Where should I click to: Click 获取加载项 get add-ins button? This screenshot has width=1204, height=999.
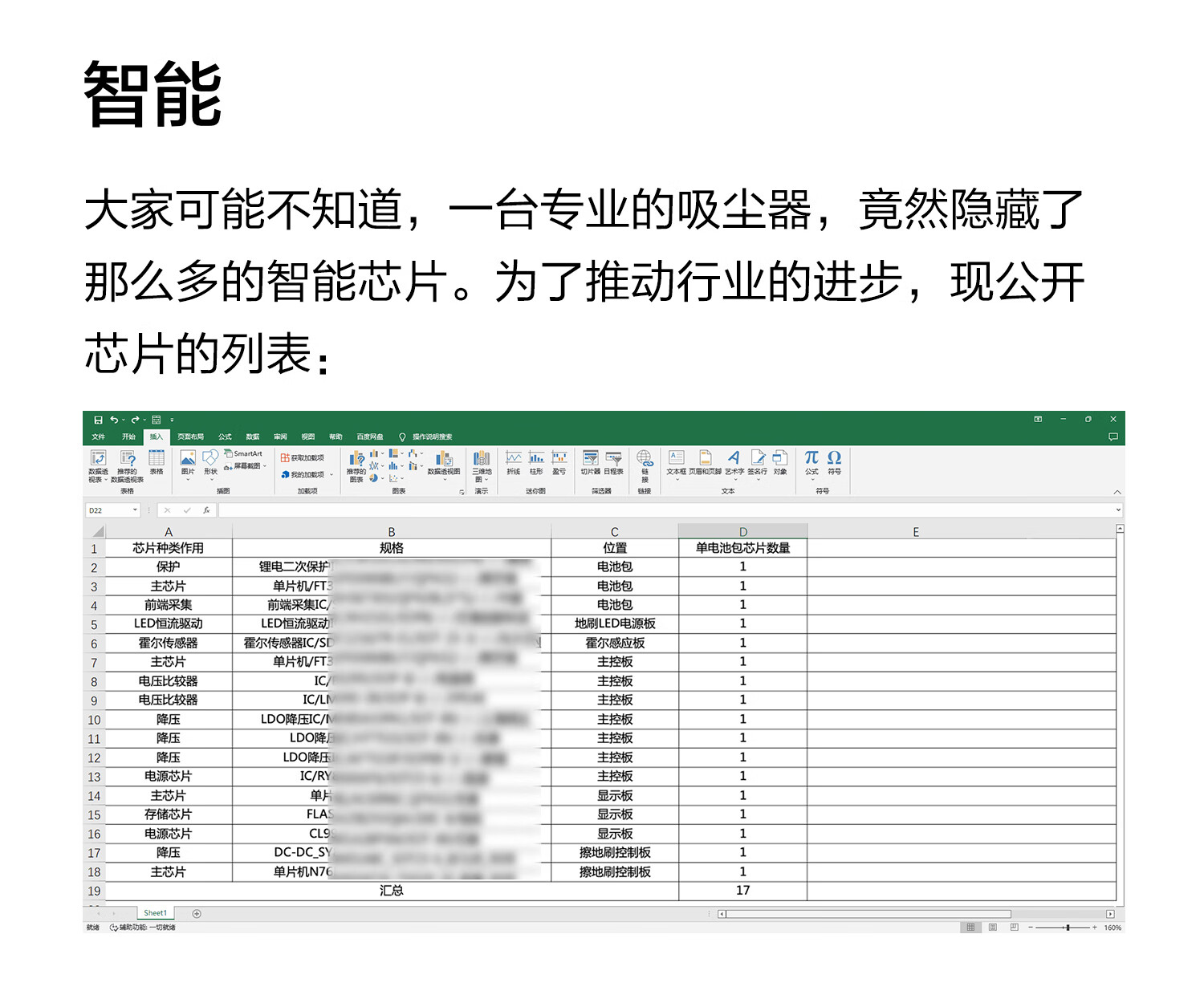303,457
